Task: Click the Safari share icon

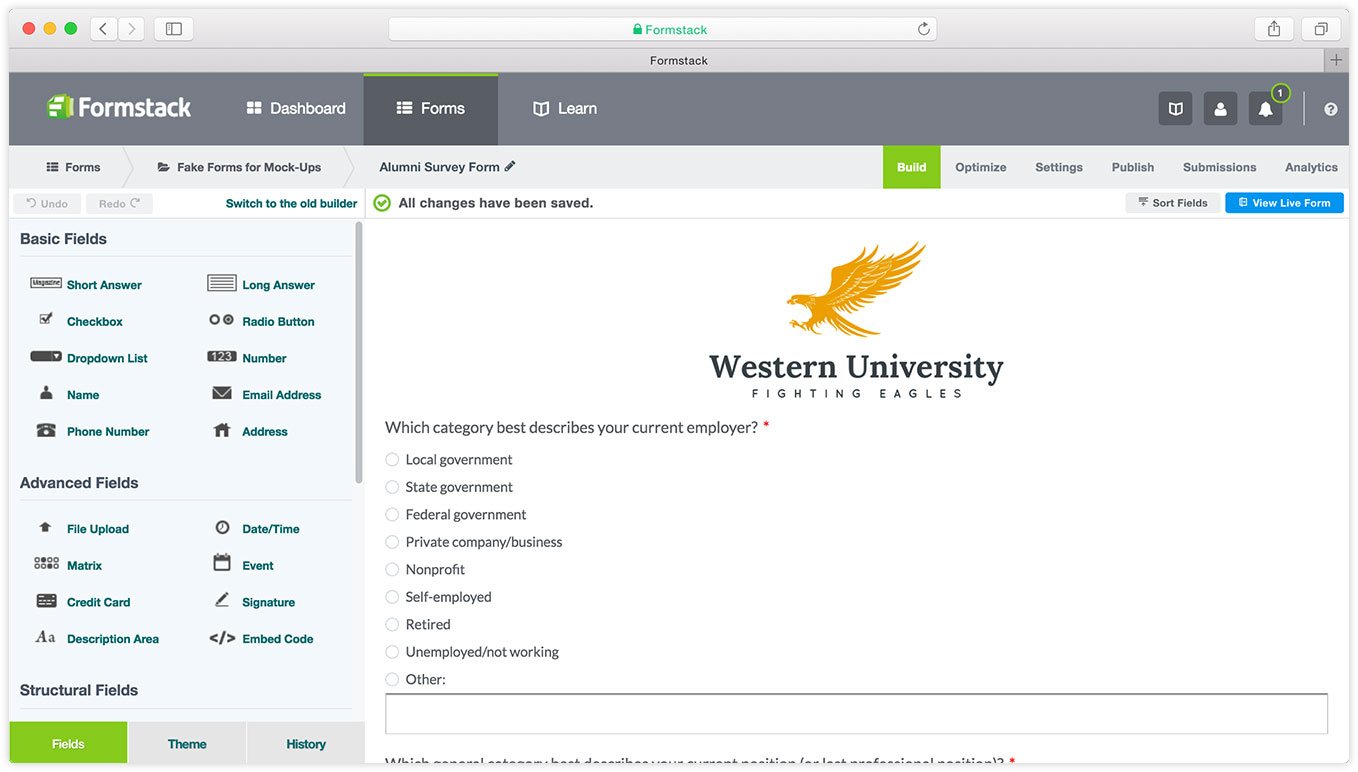Action: (1274, 29)
